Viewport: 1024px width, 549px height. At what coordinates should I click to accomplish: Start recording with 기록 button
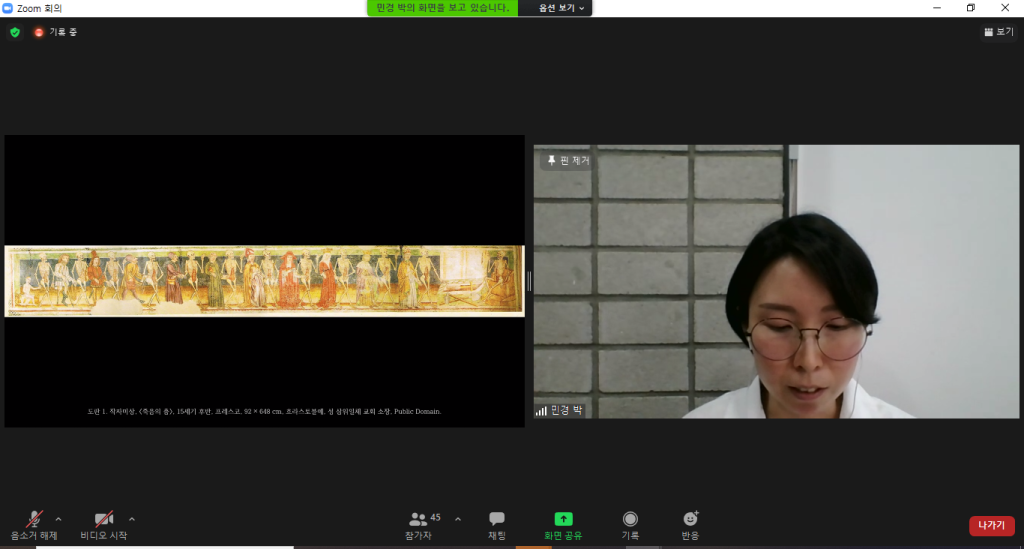(630, 525)
